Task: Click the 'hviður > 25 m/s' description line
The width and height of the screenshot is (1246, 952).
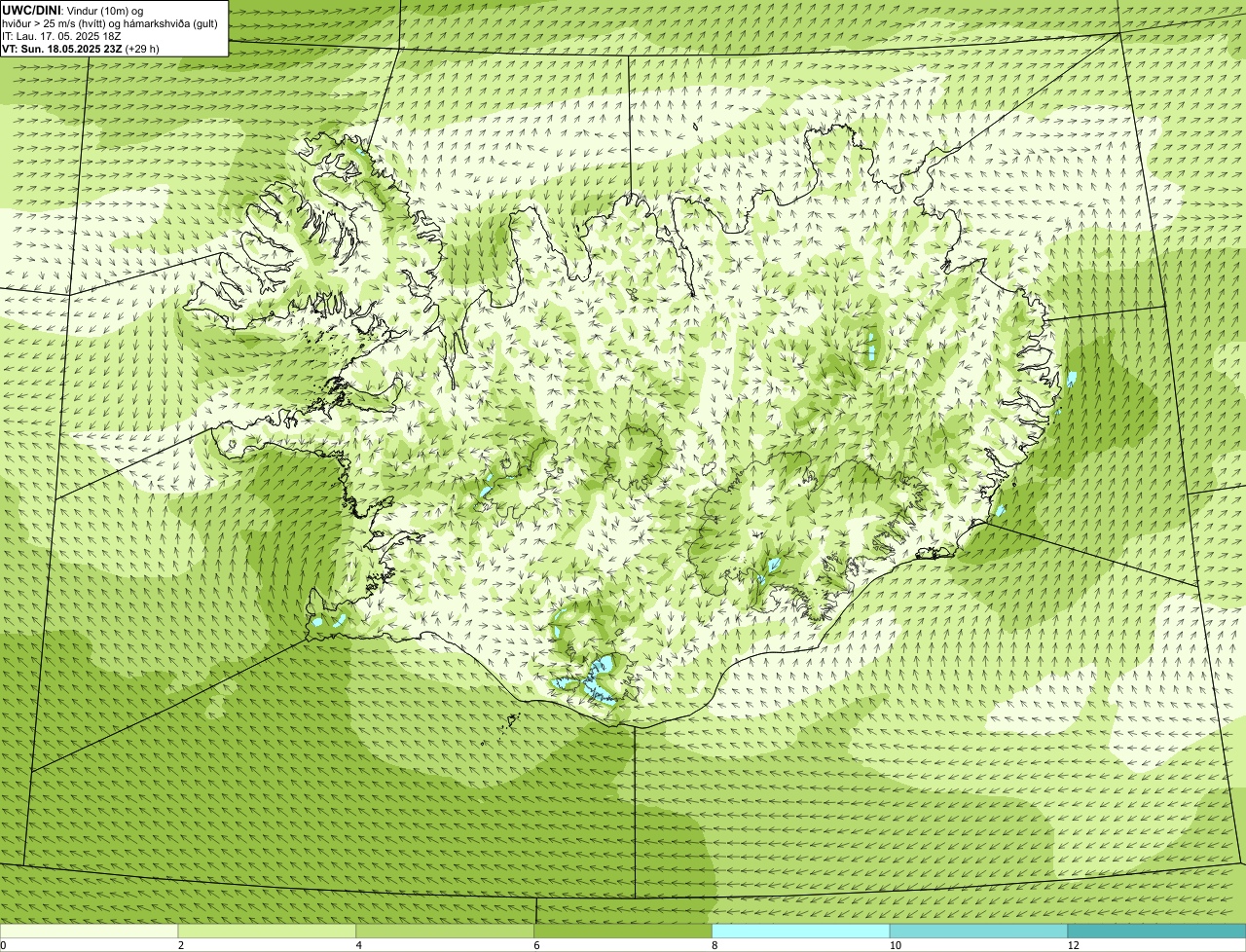Action: click(110, 23)
